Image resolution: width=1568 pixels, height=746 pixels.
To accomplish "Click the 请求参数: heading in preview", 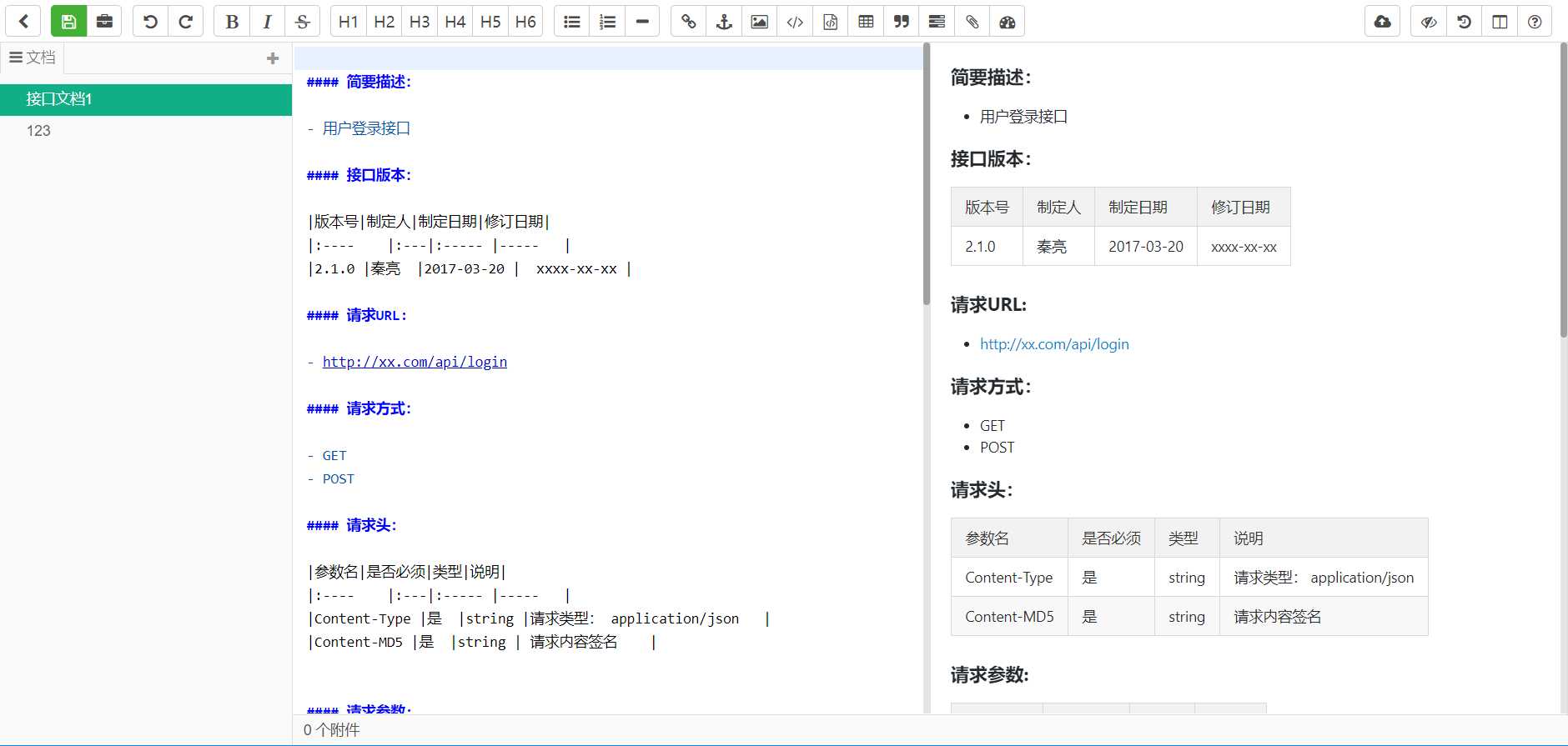I will click(990, 675).
